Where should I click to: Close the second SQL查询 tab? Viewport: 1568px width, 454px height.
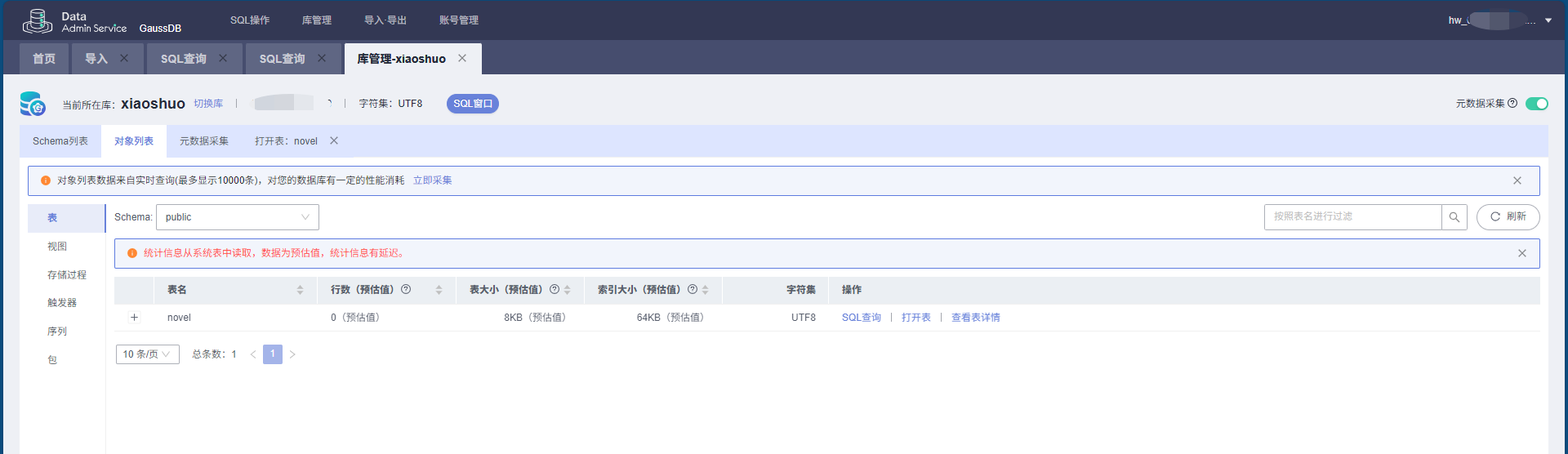[322, 58]
